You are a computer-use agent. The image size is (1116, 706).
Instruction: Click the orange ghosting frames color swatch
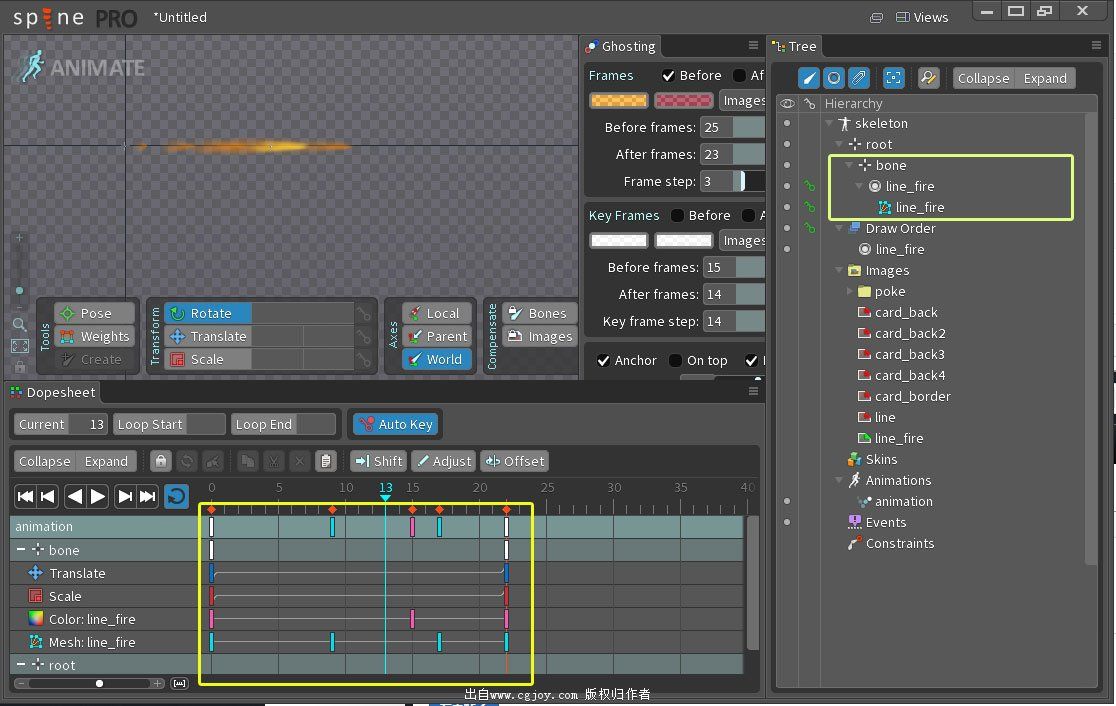tap(618, 100)
